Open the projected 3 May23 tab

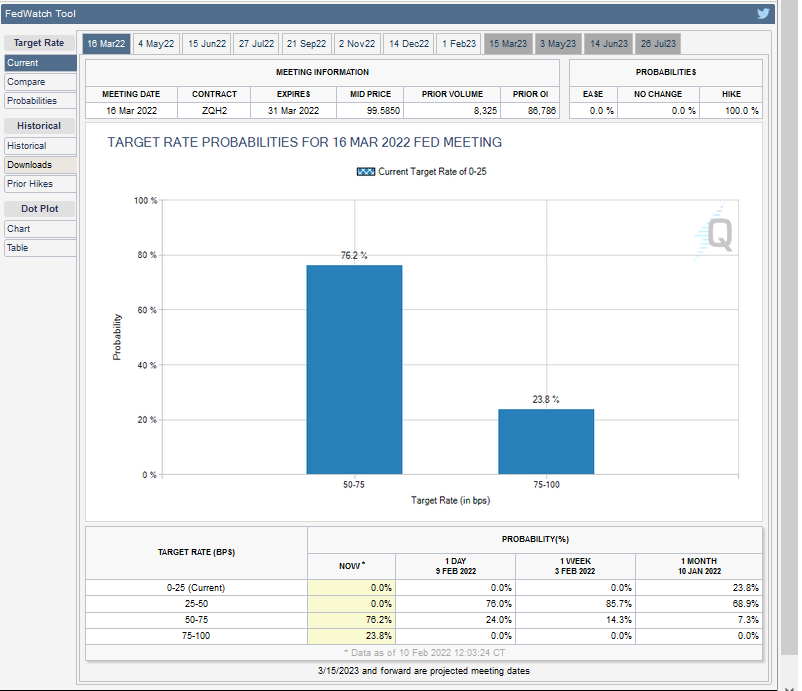click(x=558, y=43)
